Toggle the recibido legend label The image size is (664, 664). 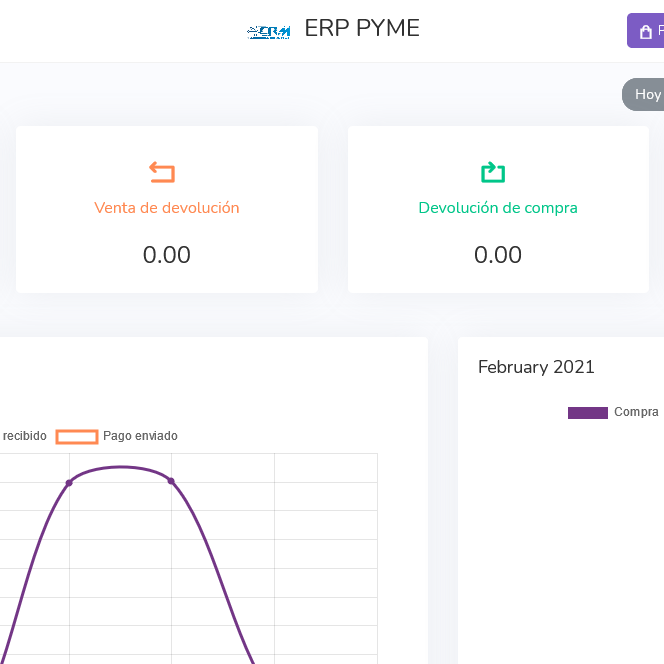24,436
